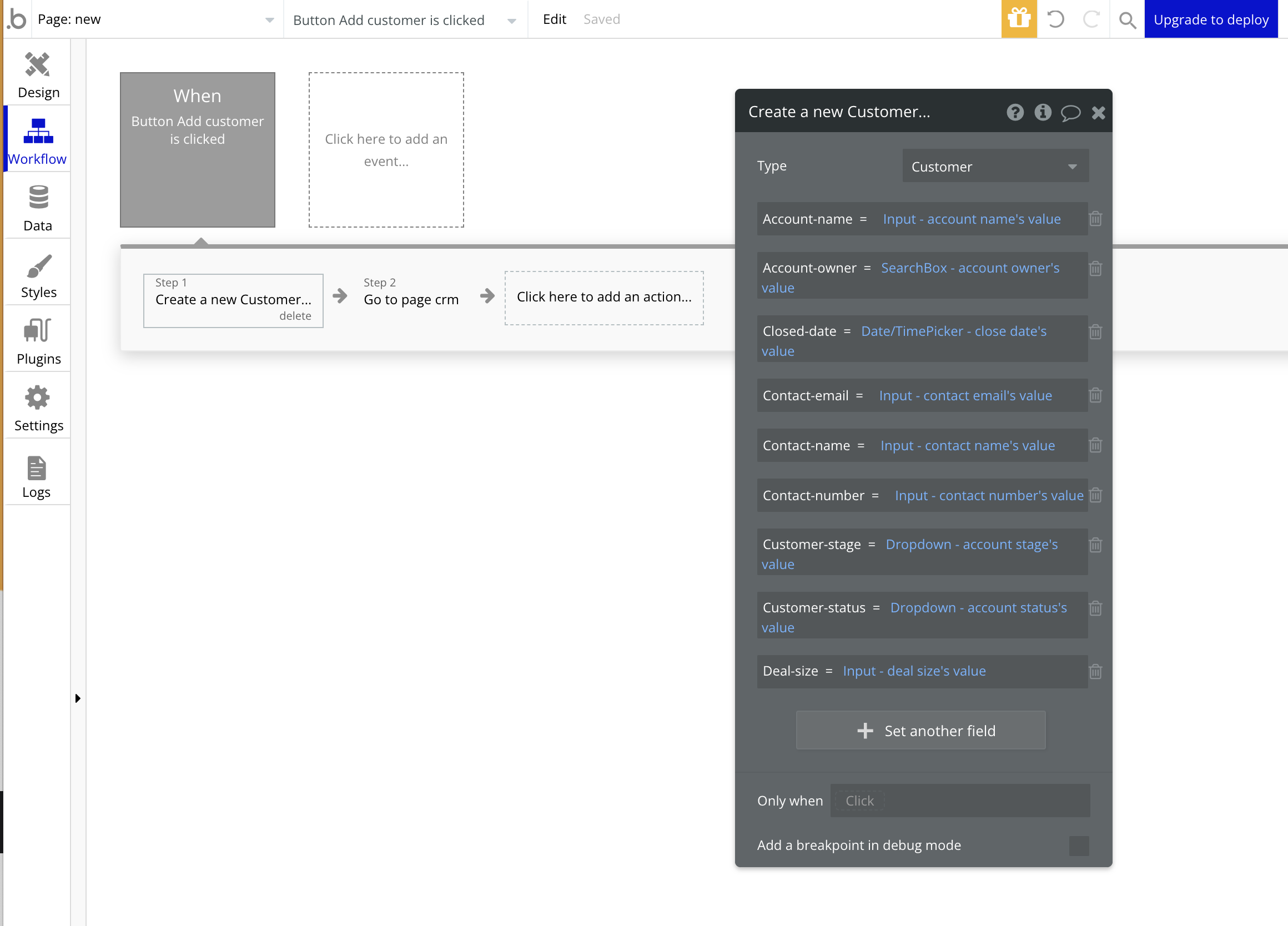Expand the workflow event selector dropdown
This screenshot has height=926, width=1288.
pos(405,21)
